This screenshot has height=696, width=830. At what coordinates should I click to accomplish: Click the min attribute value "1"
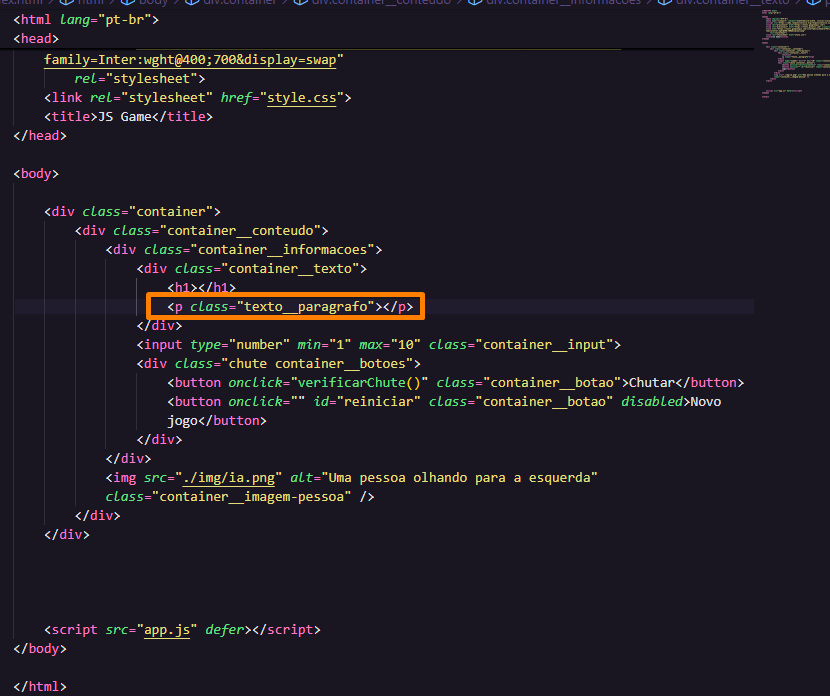pyautogui.click(x=340, y=345)
